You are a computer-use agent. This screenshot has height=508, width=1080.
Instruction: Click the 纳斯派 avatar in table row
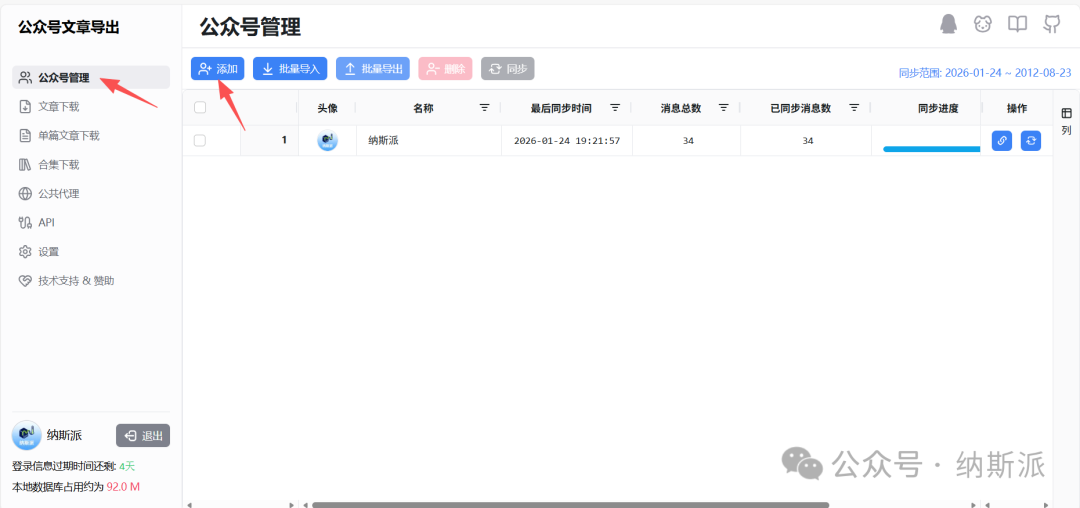tap(327, 141)
